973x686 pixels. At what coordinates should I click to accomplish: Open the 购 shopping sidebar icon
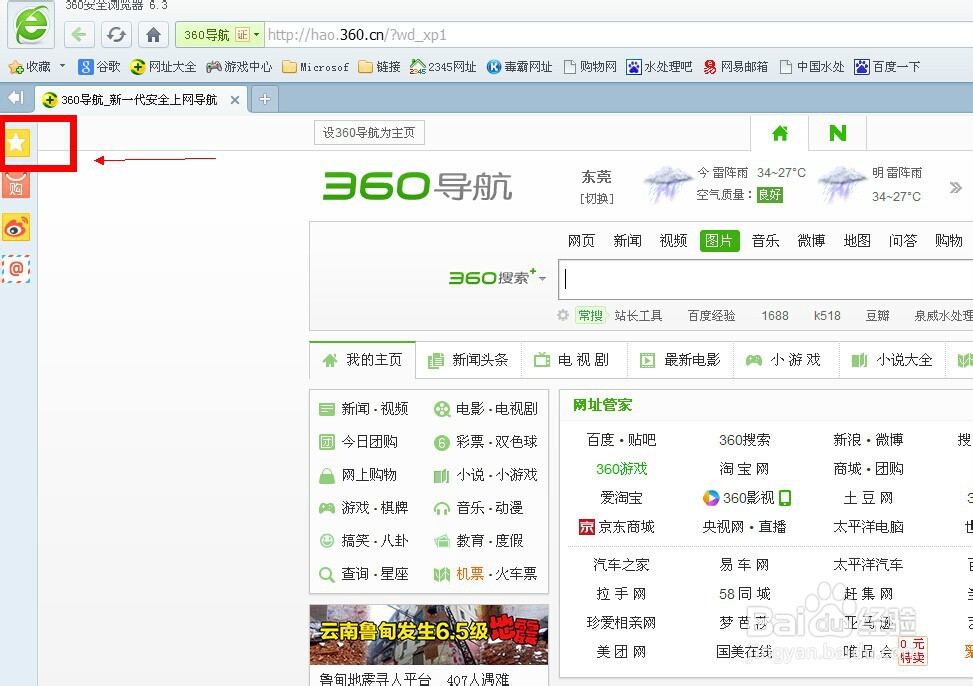tap(16, 184)
